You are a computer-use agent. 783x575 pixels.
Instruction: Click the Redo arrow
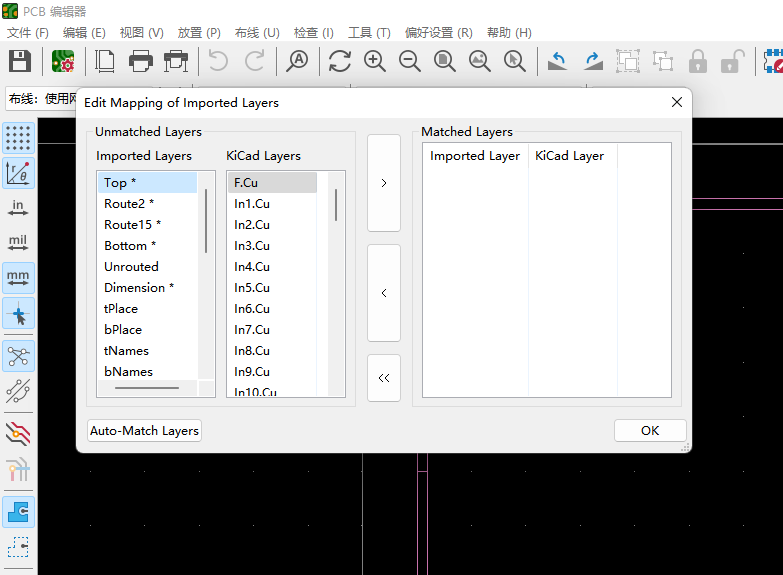(254, 61)
